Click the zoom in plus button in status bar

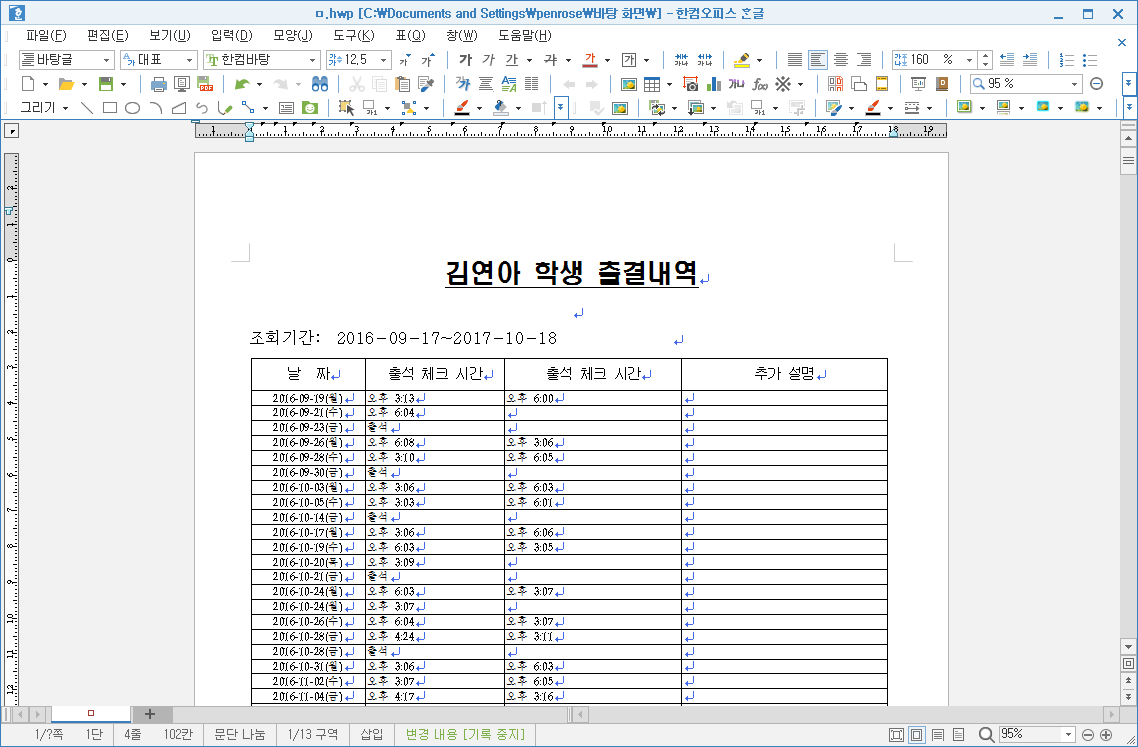tap(1106, 735)
